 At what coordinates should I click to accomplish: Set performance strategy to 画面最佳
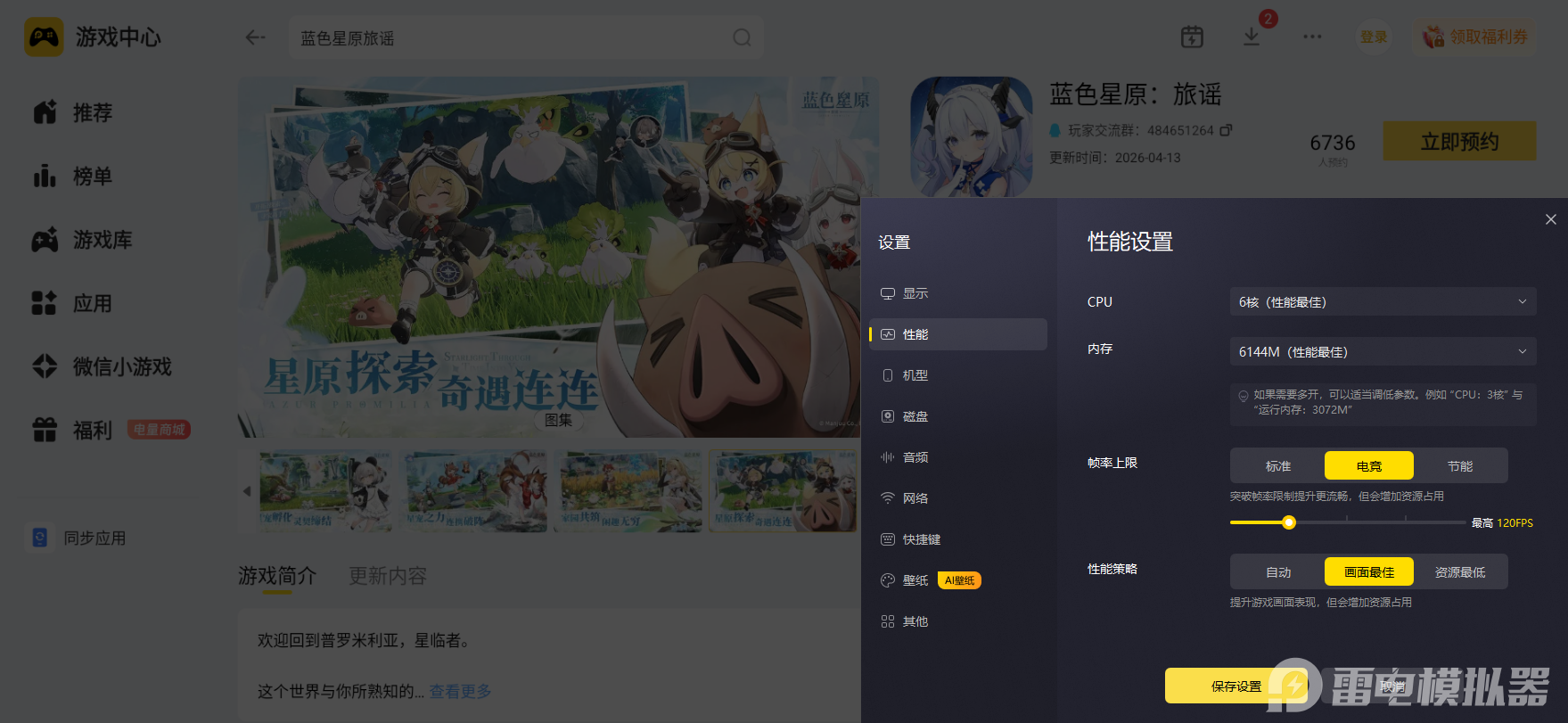[x=1369, y=571]
